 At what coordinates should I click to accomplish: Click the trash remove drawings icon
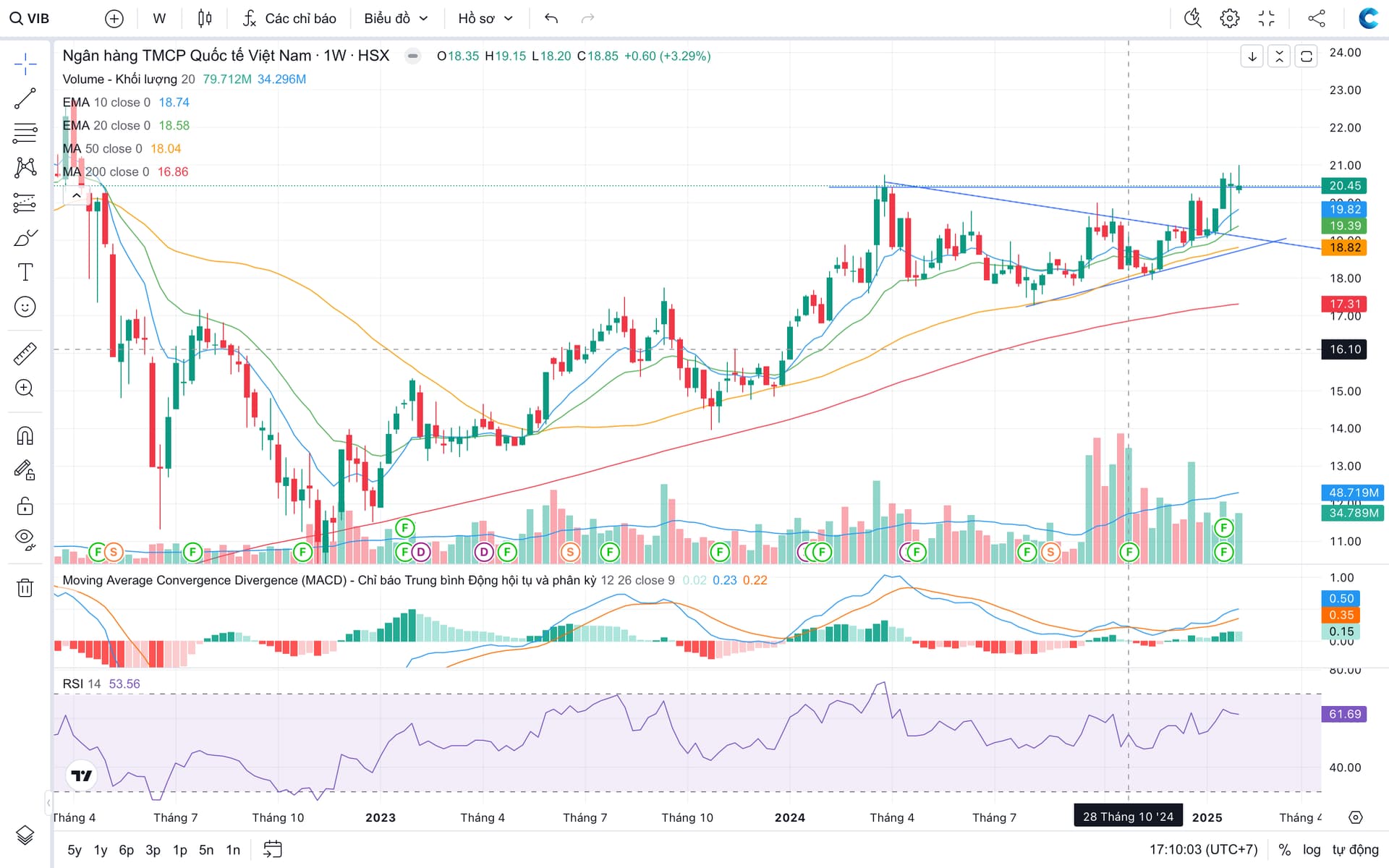pyautogui.click(x=25, y=587)
